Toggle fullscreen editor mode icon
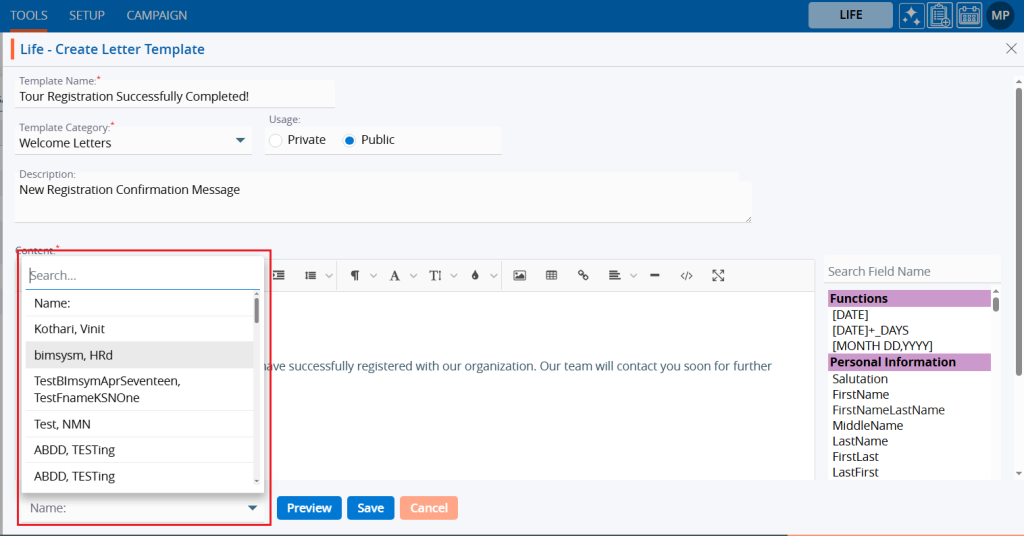 tap(718, 276)
